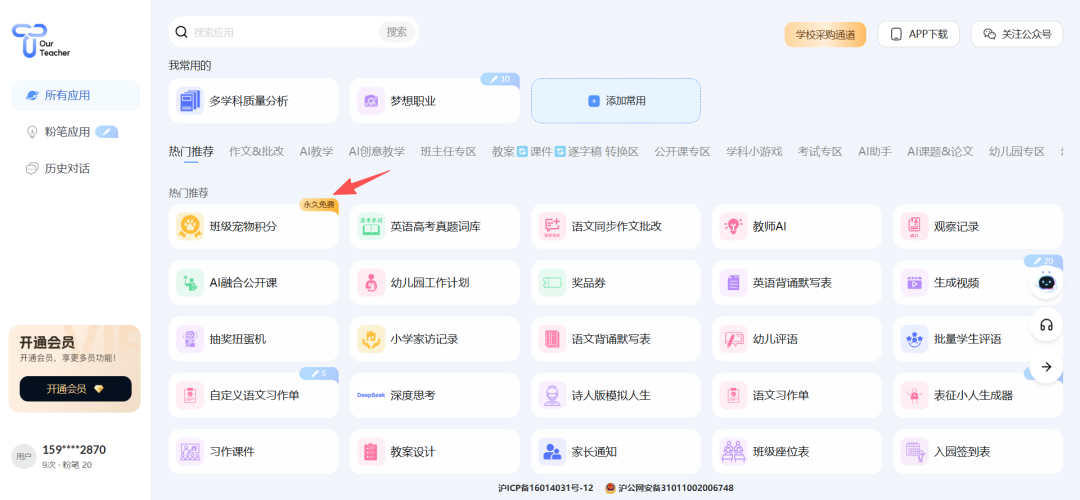Click the DeepSeek 深度思考 icon

click(x=371, y=396)
